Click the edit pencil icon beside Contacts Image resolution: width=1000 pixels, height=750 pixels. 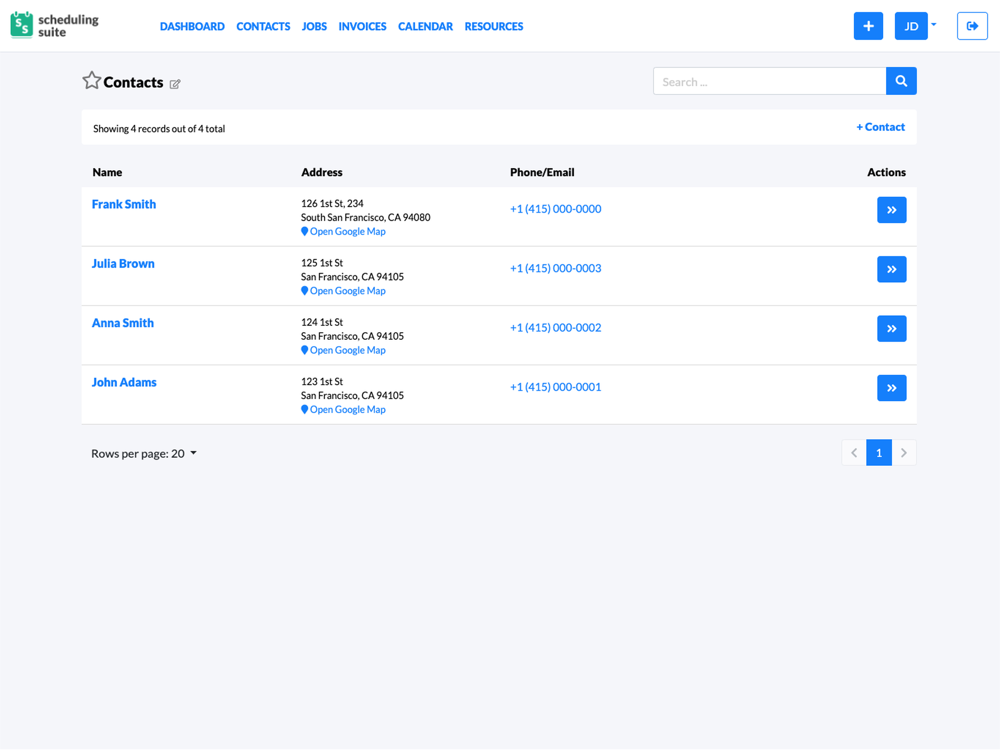(175, 84)
